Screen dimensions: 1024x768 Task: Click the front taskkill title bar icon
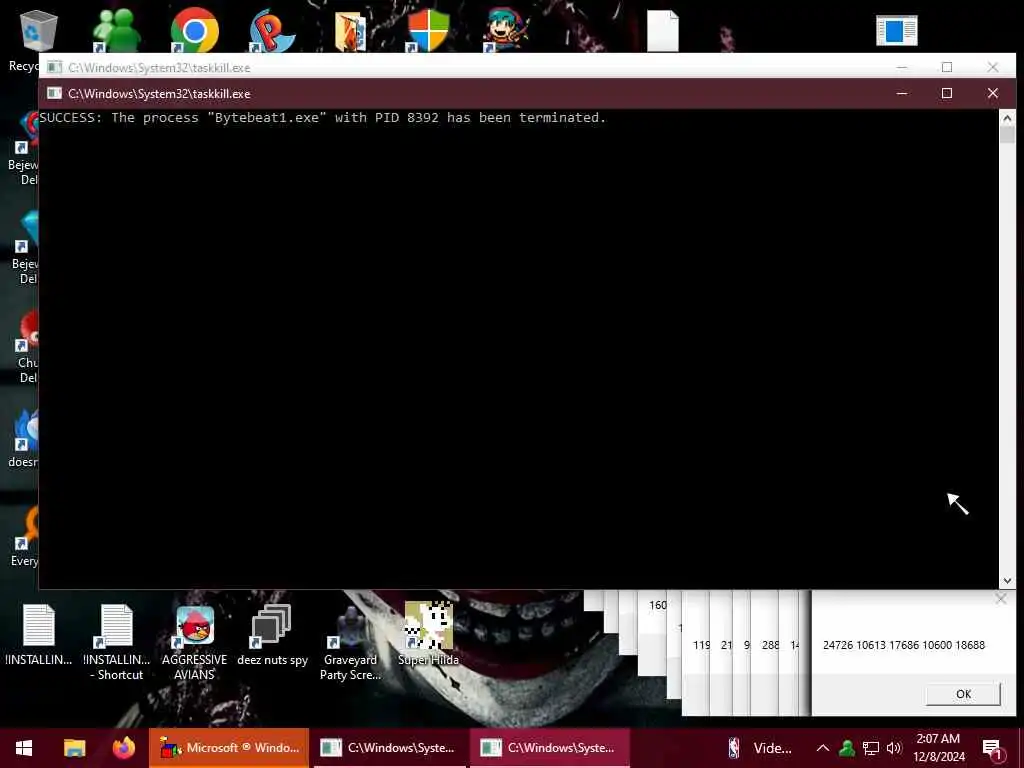[x=54, y=93]
